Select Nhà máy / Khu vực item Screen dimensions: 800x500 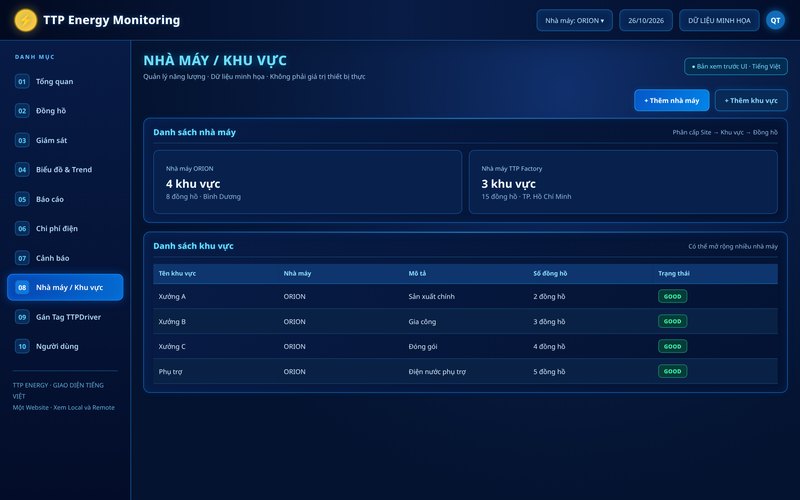click(65, 287)
